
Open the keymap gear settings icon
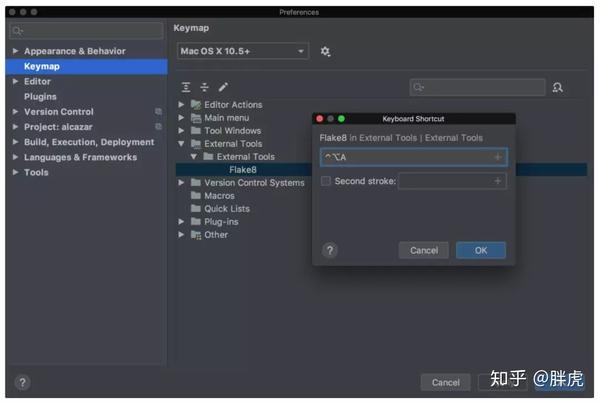click(325, 51)
